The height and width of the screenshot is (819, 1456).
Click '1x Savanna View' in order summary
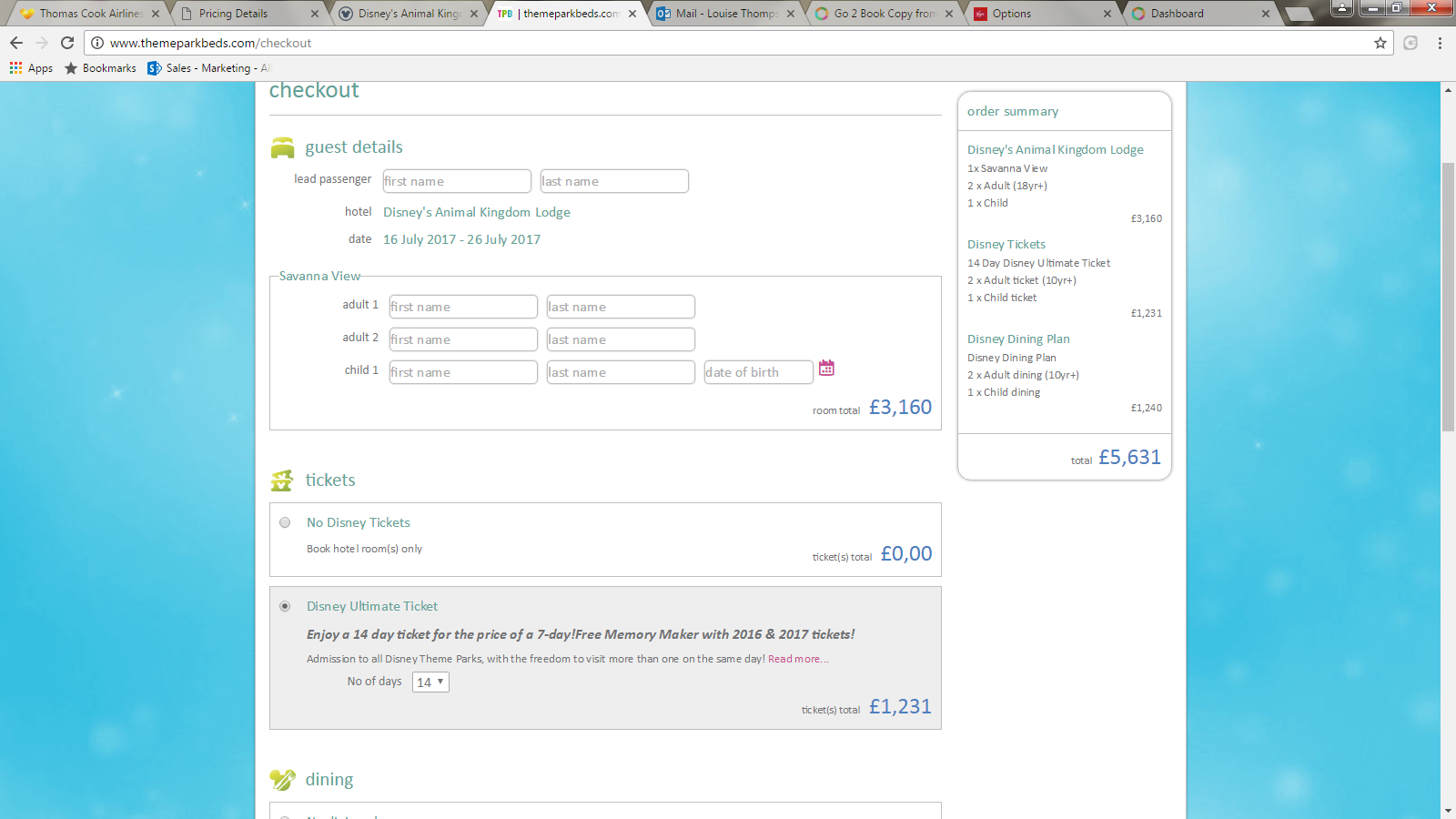point(1007,168)
